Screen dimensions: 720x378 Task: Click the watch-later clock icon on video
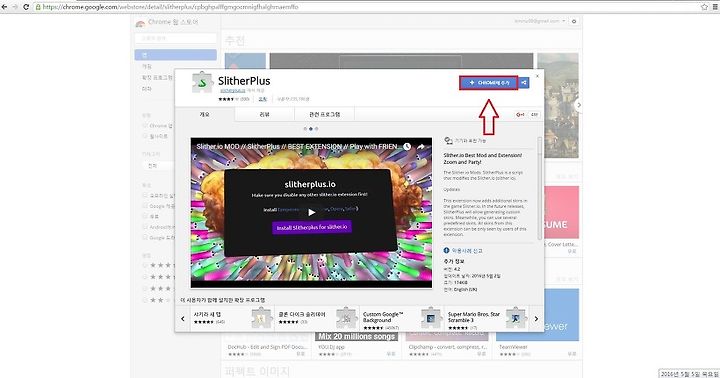407,147
